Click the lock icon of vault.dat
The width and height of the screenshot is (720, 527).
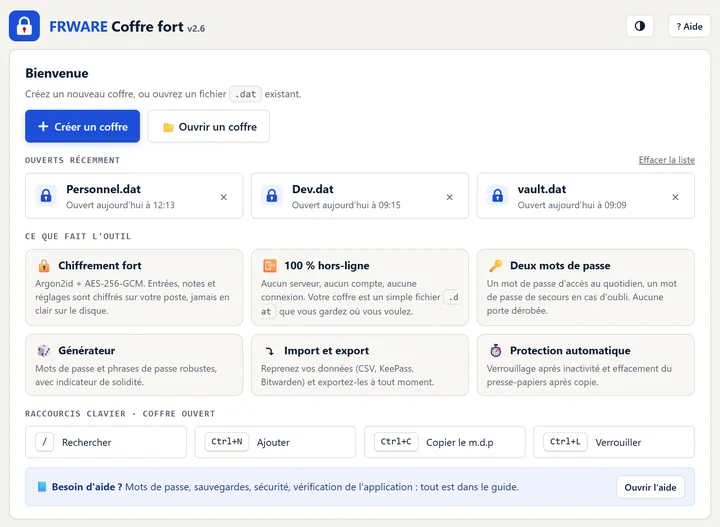tap(497, 196)
